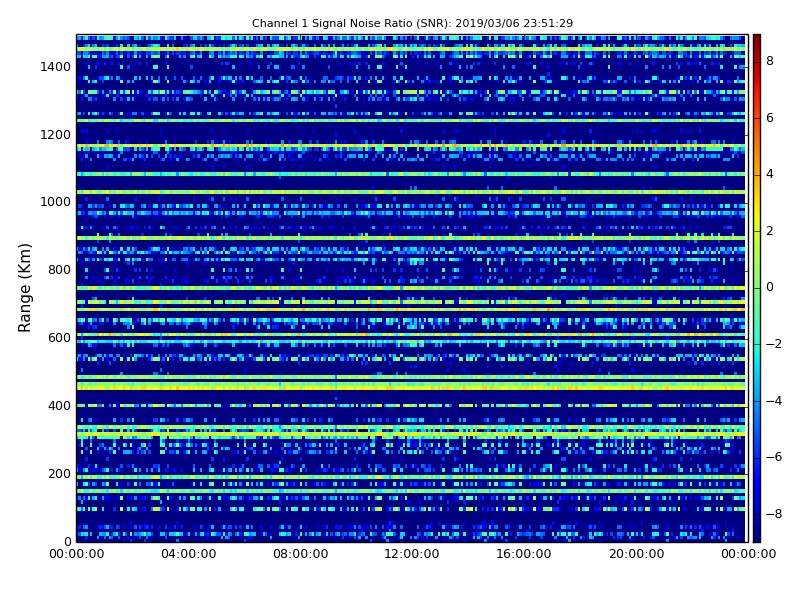Screen dimensions: 800x600
Task: Click the 600 range tick label
Action: 59,338
